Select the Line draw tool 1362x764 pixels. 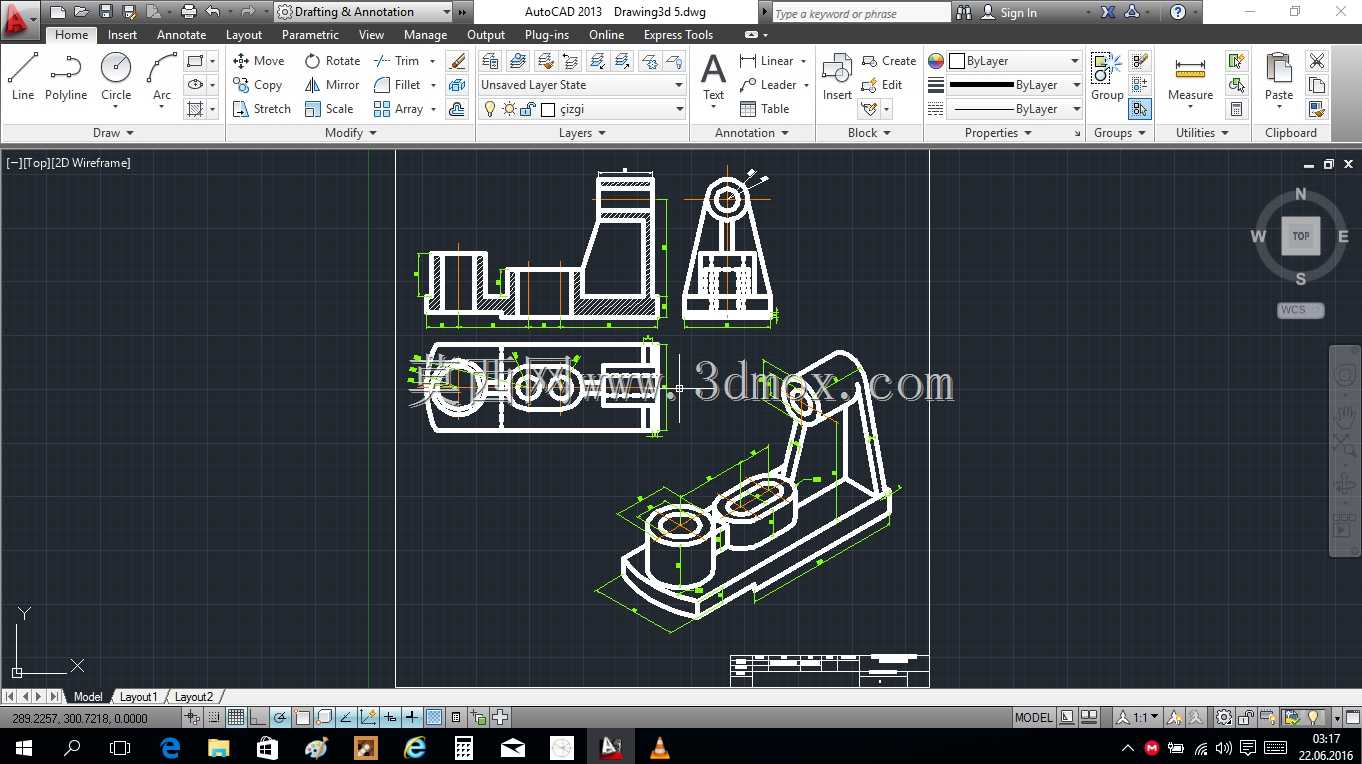pyautogui.click(x=23, y=77)
